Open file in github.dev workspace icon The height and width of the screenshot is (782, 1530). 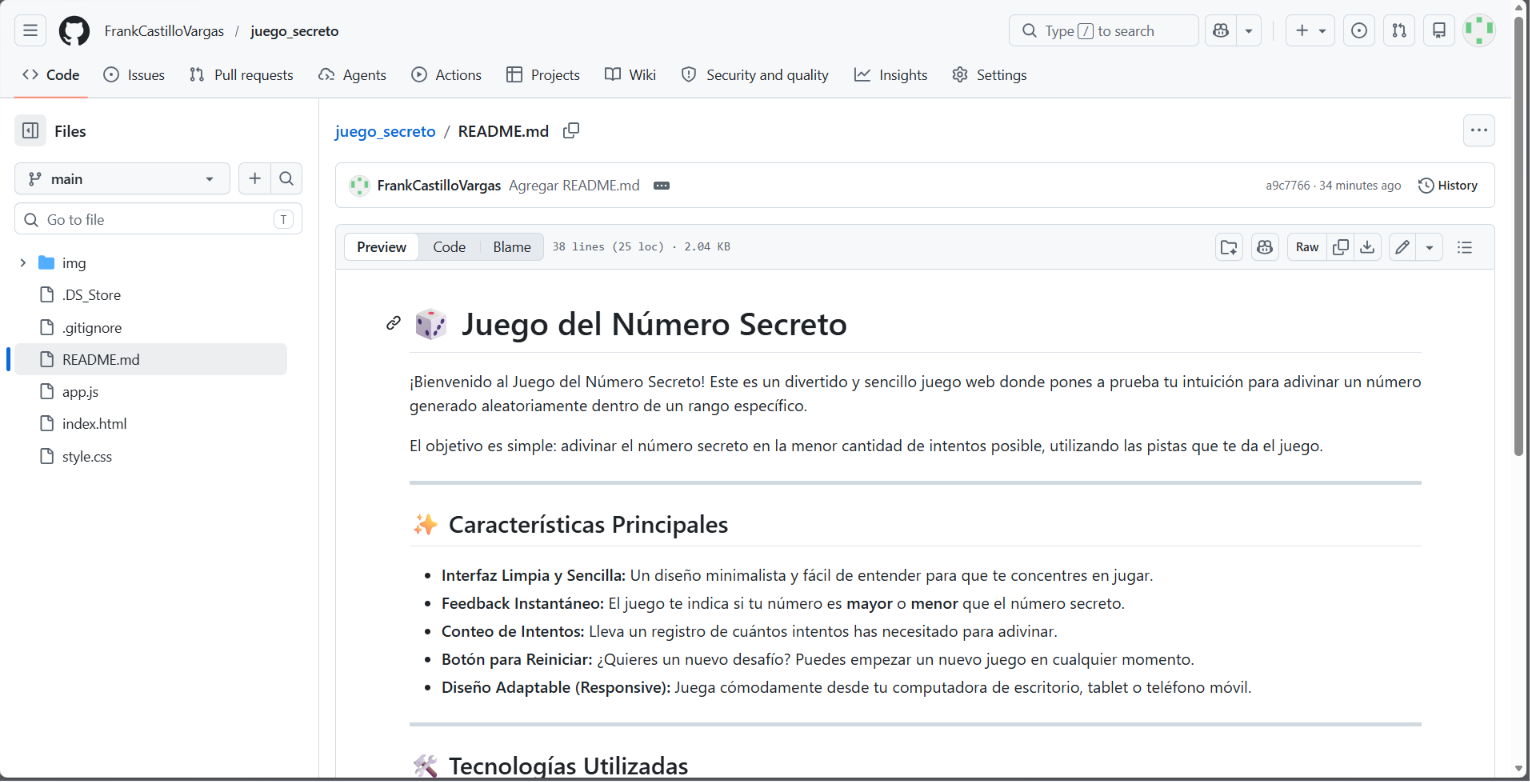1229,247
